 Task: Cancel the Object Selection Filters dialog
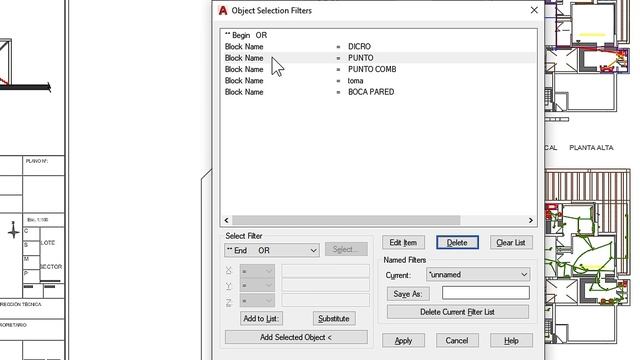click(x=457, y=340)
